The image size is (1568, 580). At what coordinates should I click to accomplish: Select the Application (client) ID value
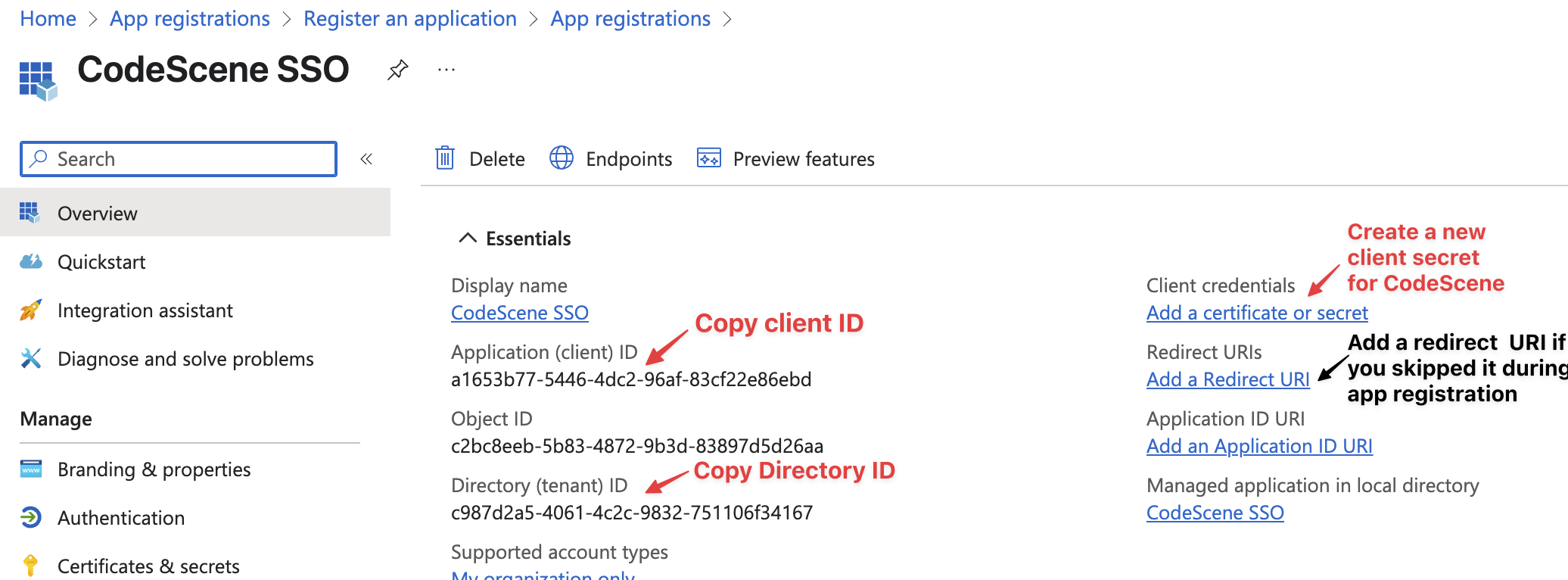point(631,379)
